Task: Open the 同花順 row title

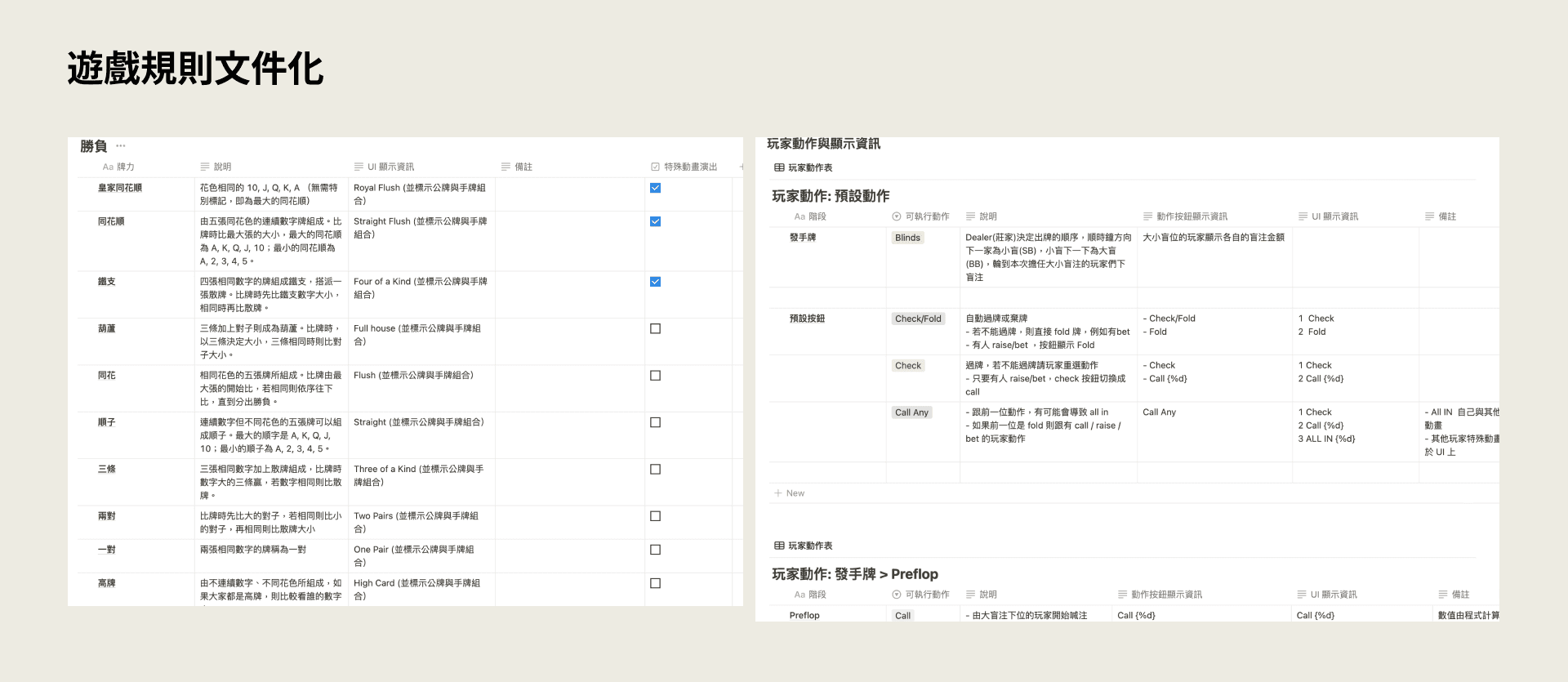Action: tap(111, 221)
